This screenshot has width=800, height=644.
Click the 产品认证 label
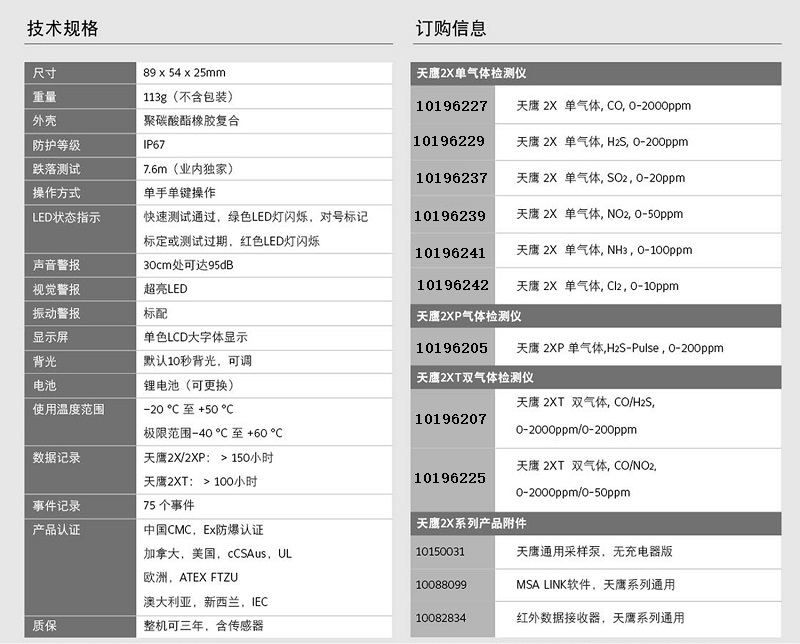click(x=57, y=530)
